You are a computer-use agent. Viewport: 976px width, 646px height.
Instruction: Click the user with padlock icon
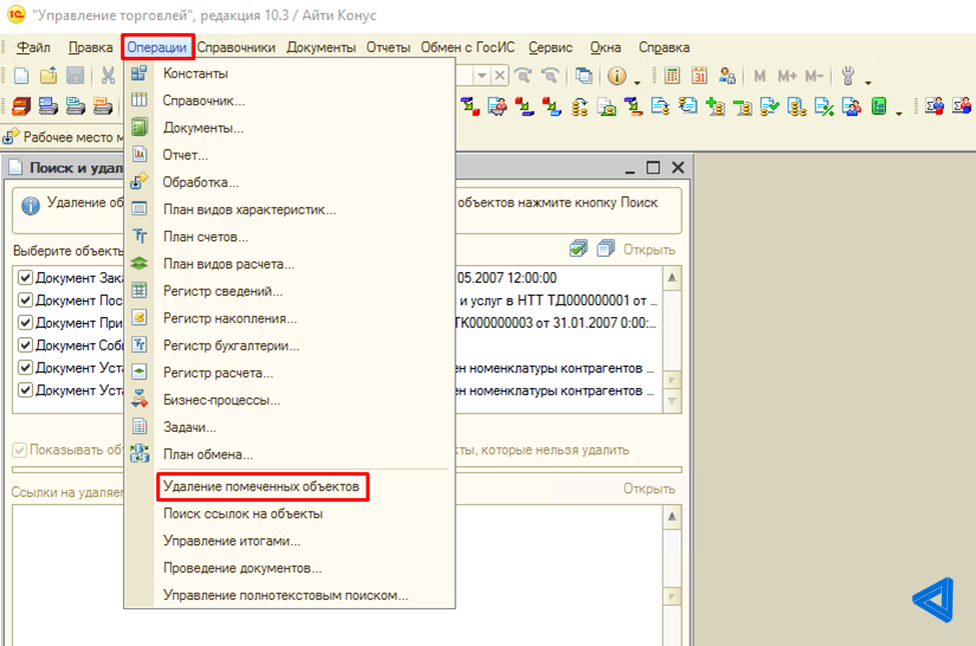[726, 76]
